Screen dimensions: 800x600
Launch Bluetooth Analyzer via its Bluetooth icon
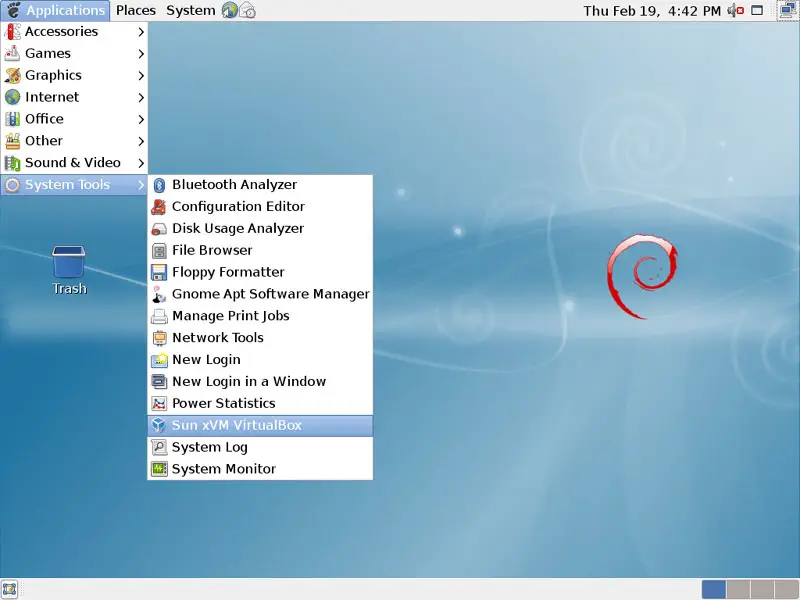coord(160,185)
